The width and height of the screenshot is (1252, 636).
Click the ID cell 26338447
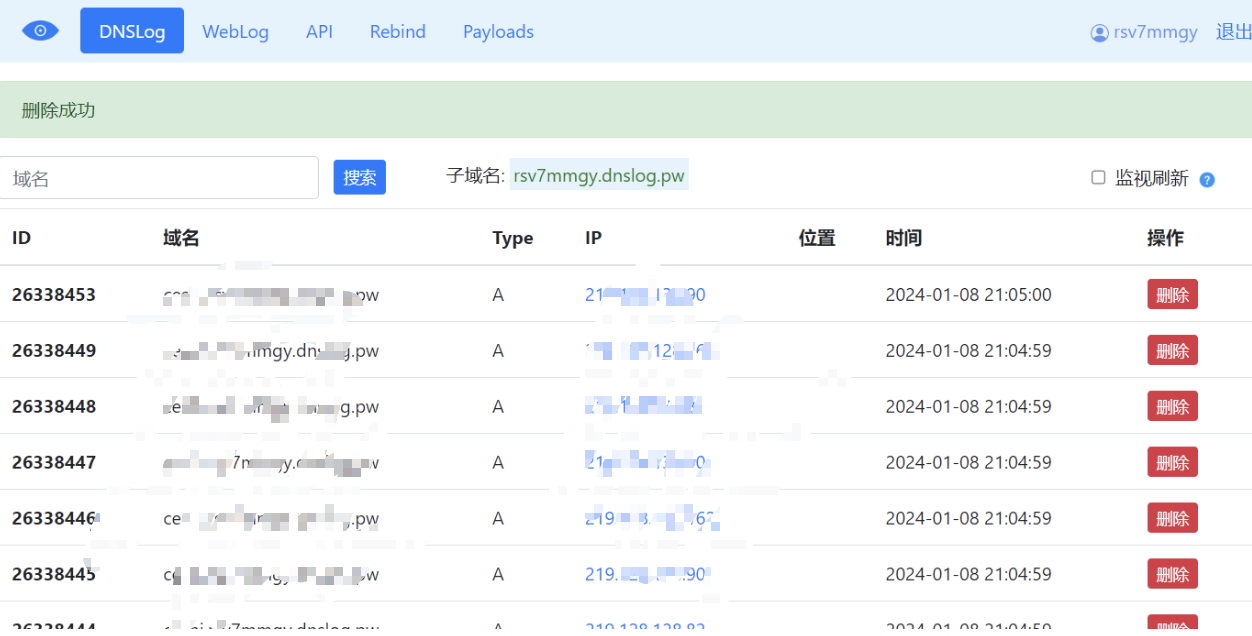(x=54, y=463)
